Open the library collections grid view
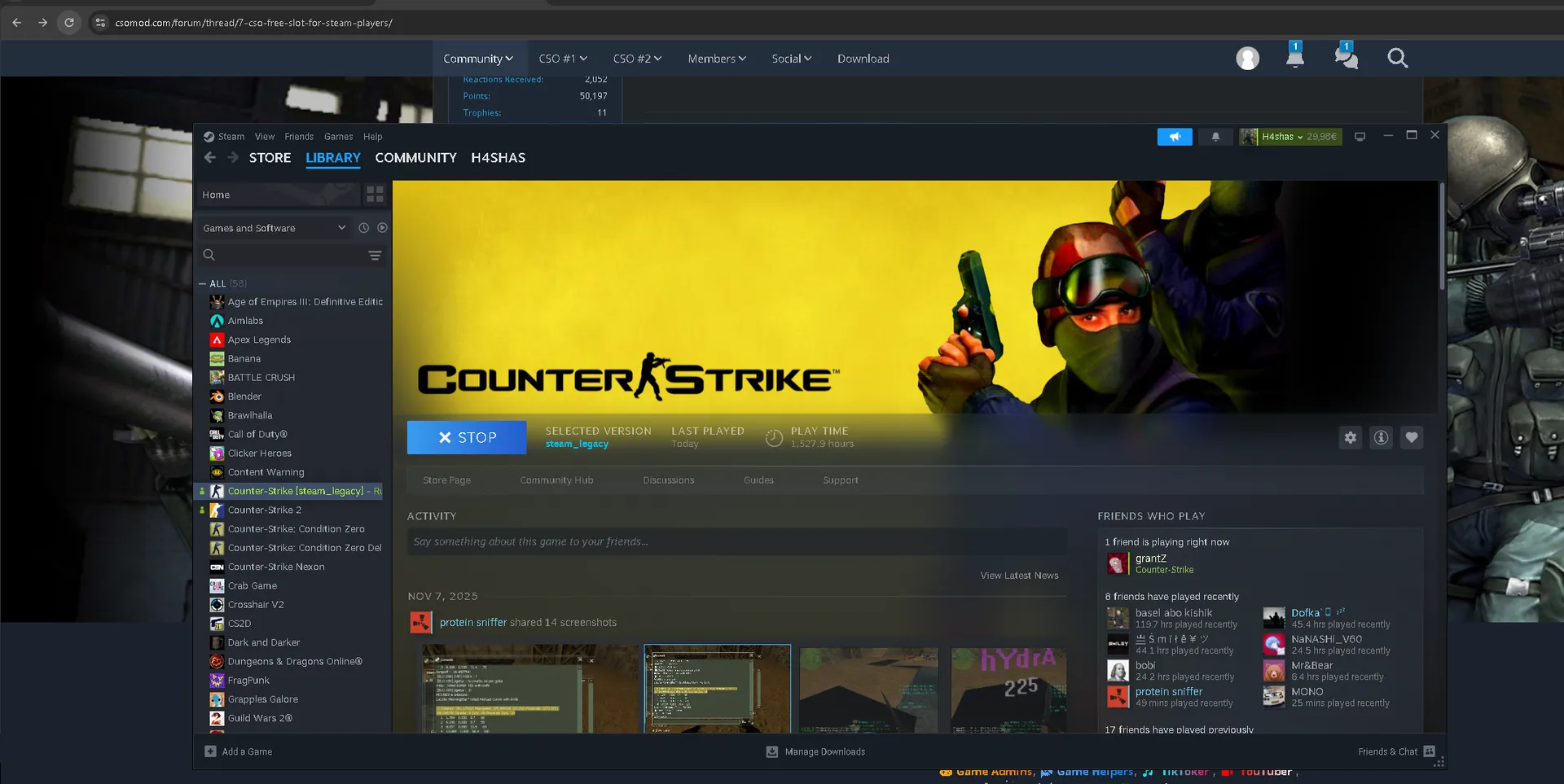This screenshot has width=1564, height=784. [375, 195]
